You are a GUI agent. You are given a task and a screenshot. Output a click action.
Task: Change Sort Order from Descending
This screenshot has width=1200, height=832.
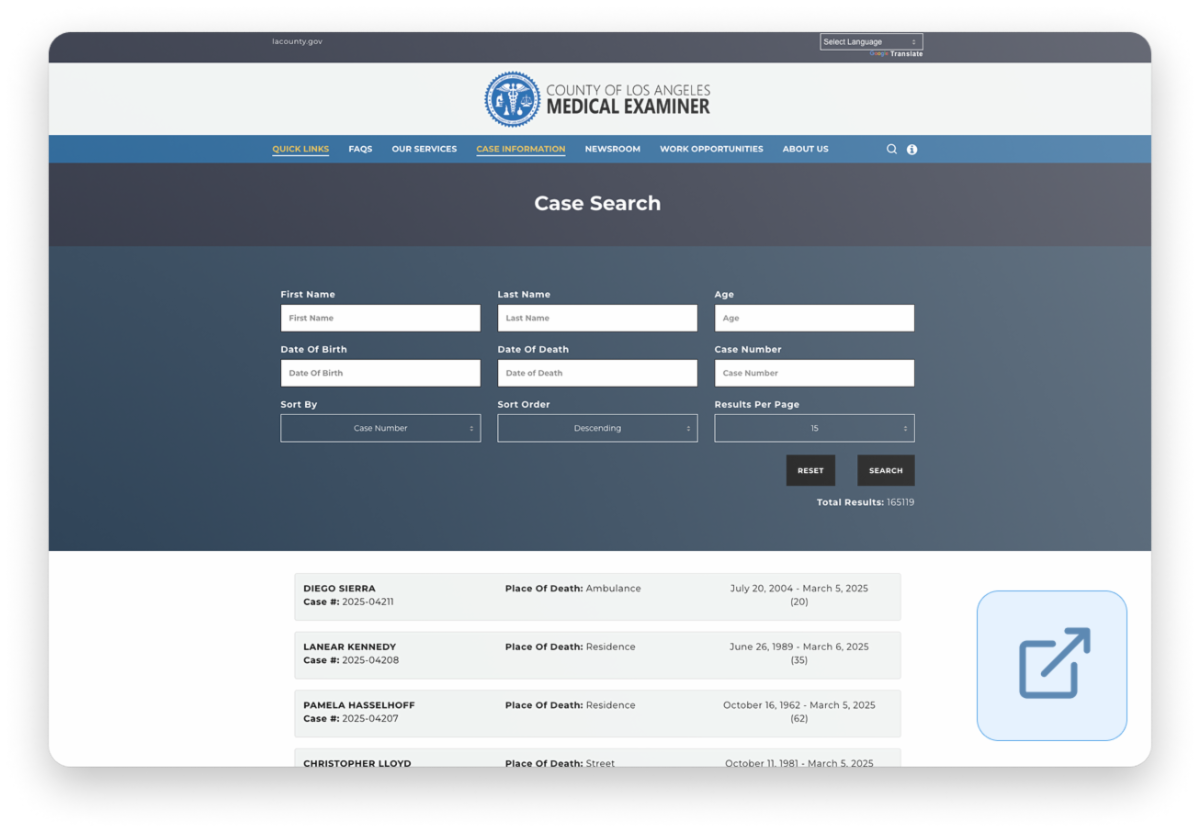point(597,428)
